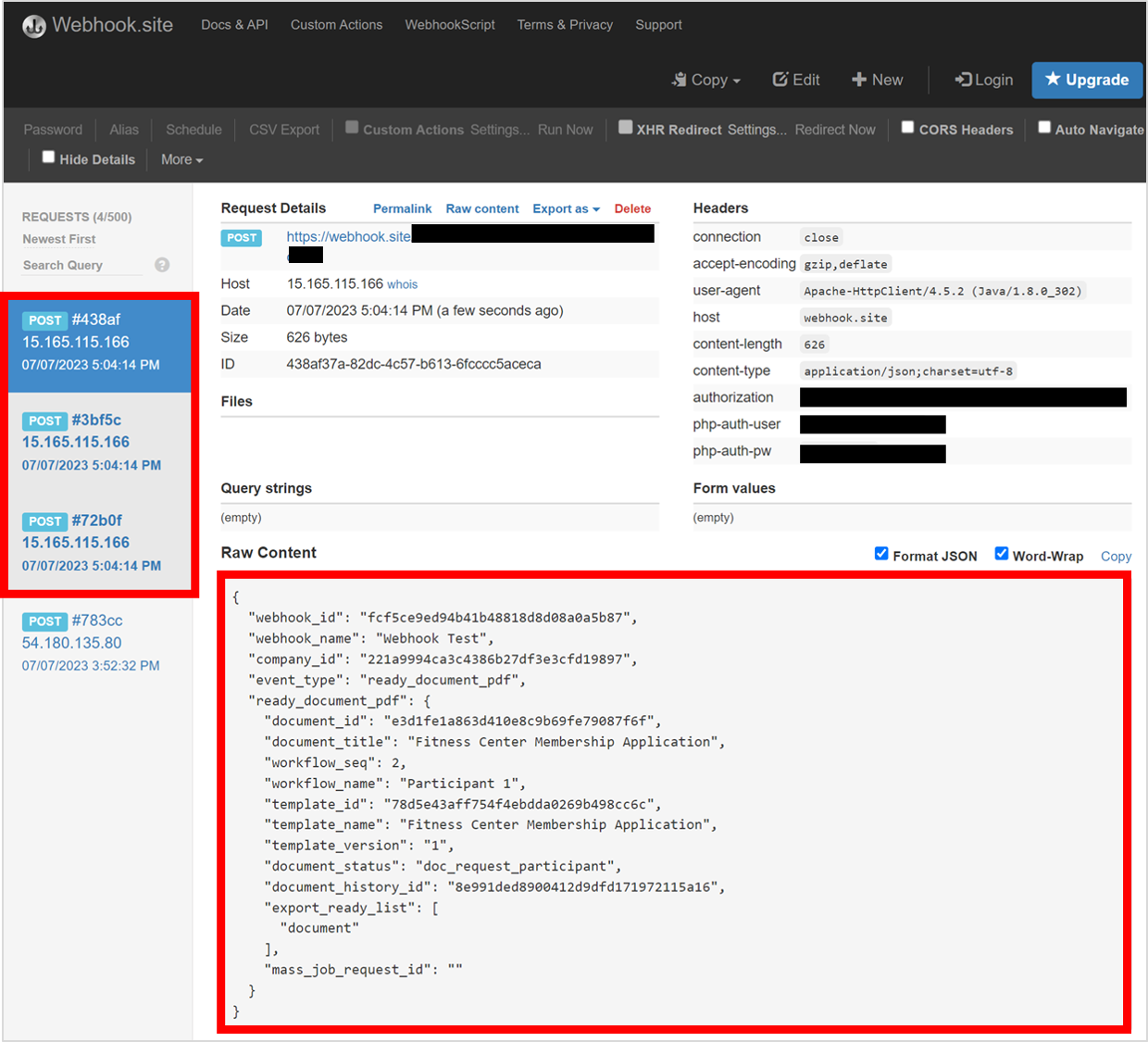Open XHR Redirect Settings link
This screenshot has height=1042, width=1148.
757,130
